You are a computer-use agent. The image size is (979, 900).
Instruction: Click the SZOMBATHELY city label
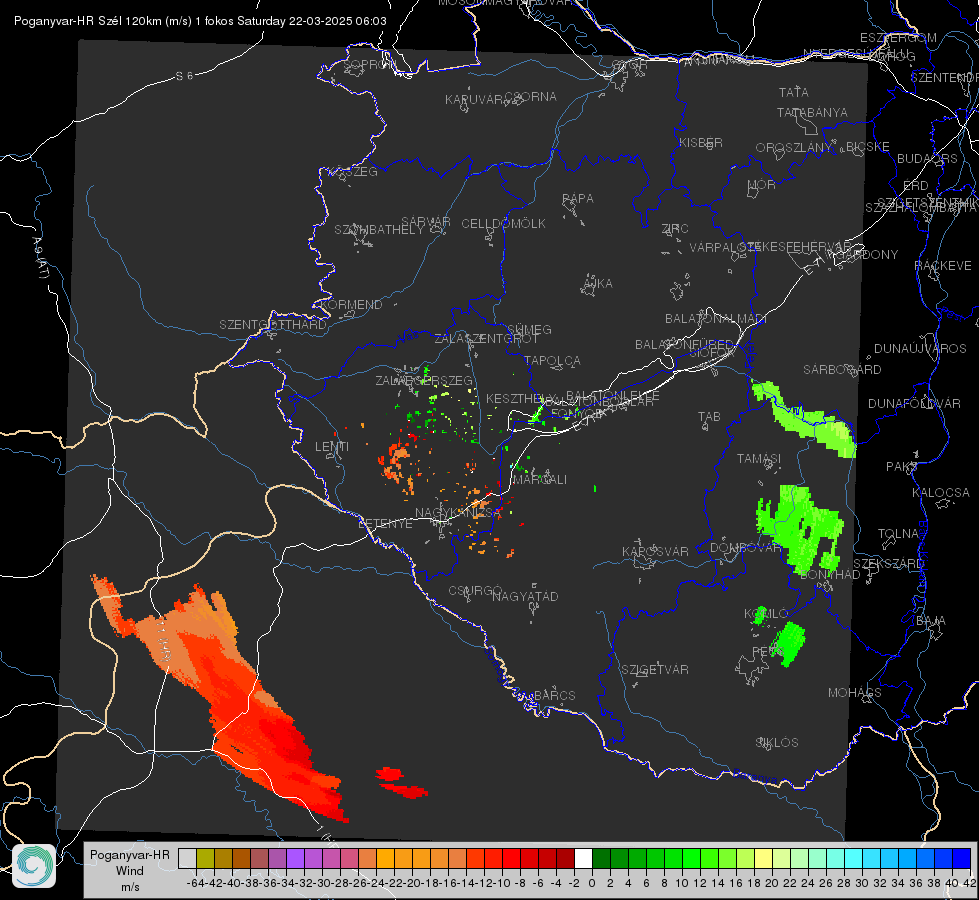point(379,230)
